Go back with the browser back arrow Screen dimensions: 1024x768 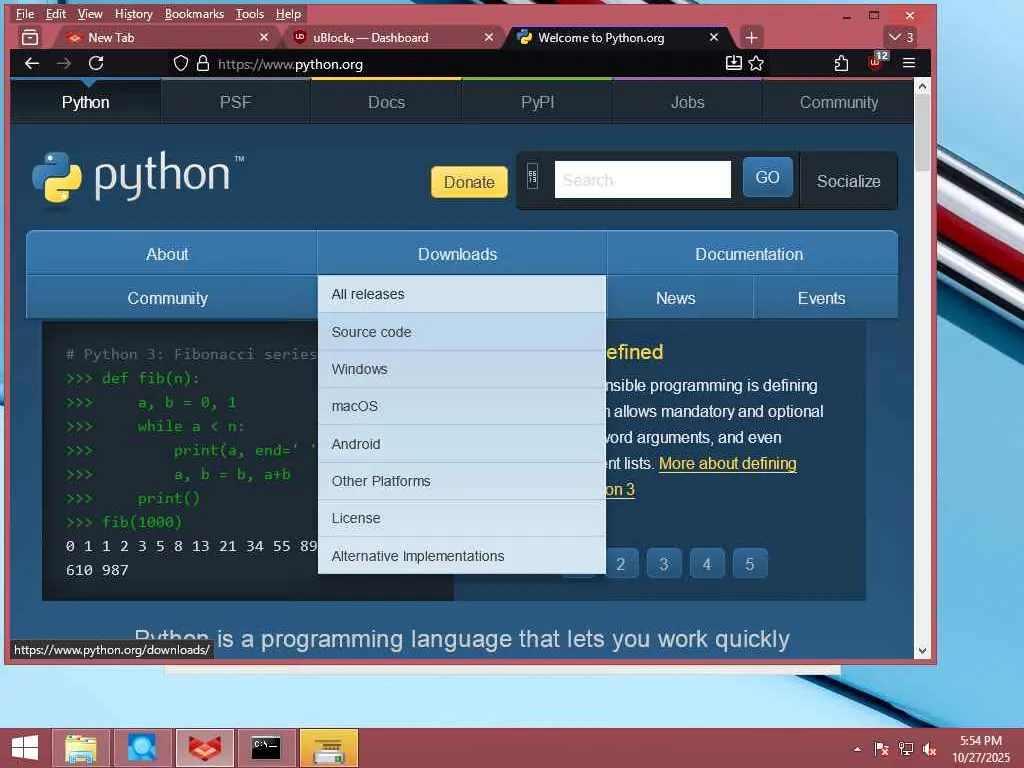pyautogui.click(x=31, y=63)
